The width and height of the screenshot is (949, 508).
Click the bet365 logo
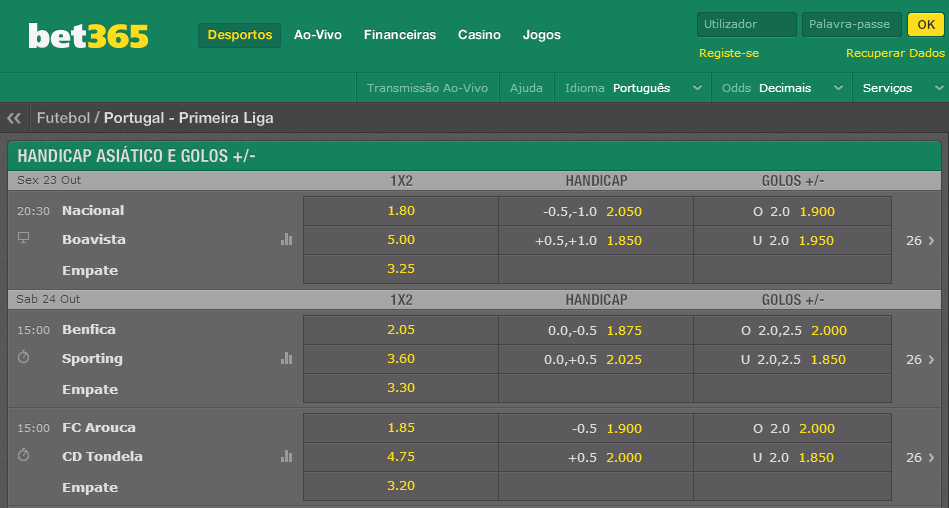point(88,36)
